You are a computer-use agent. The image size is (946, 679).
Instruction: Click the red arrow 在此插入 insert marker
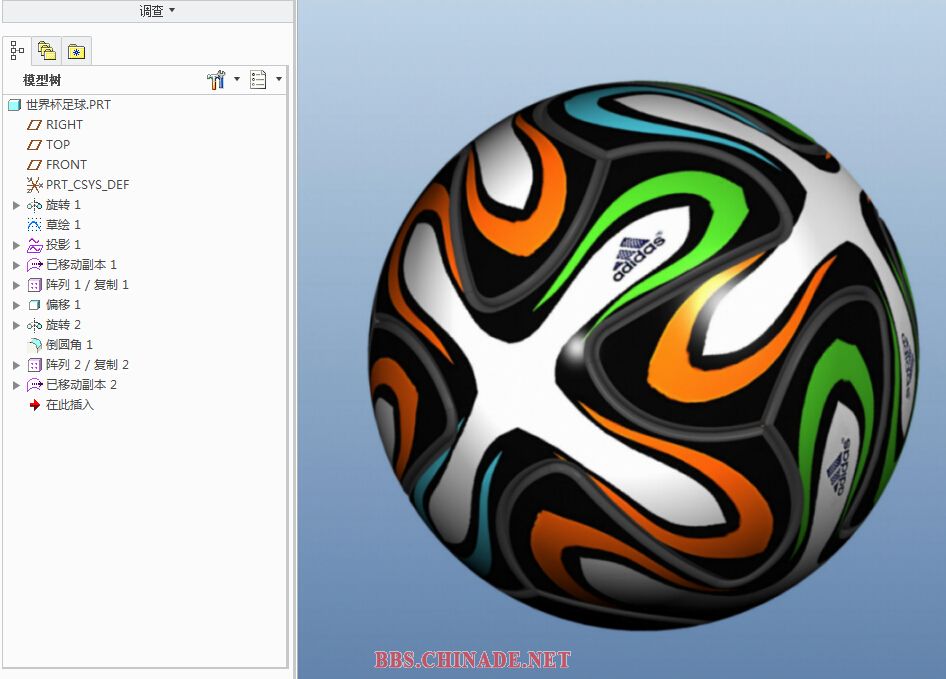click(x=34, y=405)
